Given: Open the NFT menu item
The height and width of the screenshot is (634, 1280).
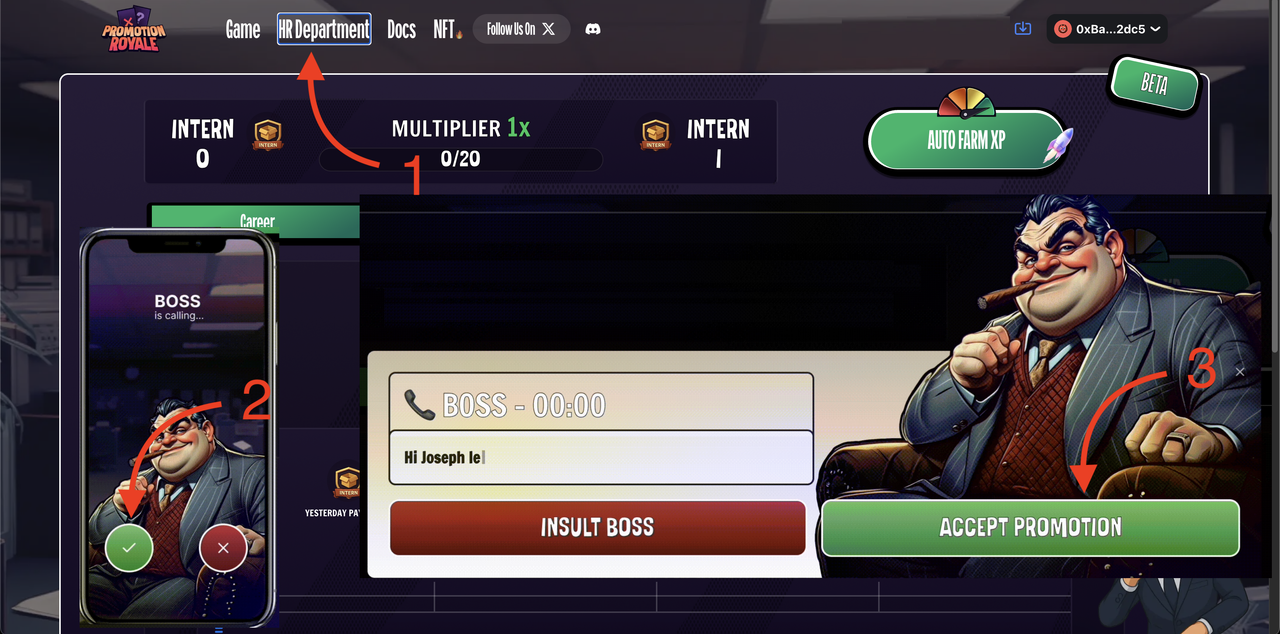Looking at the screenshot, I should tap(448, 30).
